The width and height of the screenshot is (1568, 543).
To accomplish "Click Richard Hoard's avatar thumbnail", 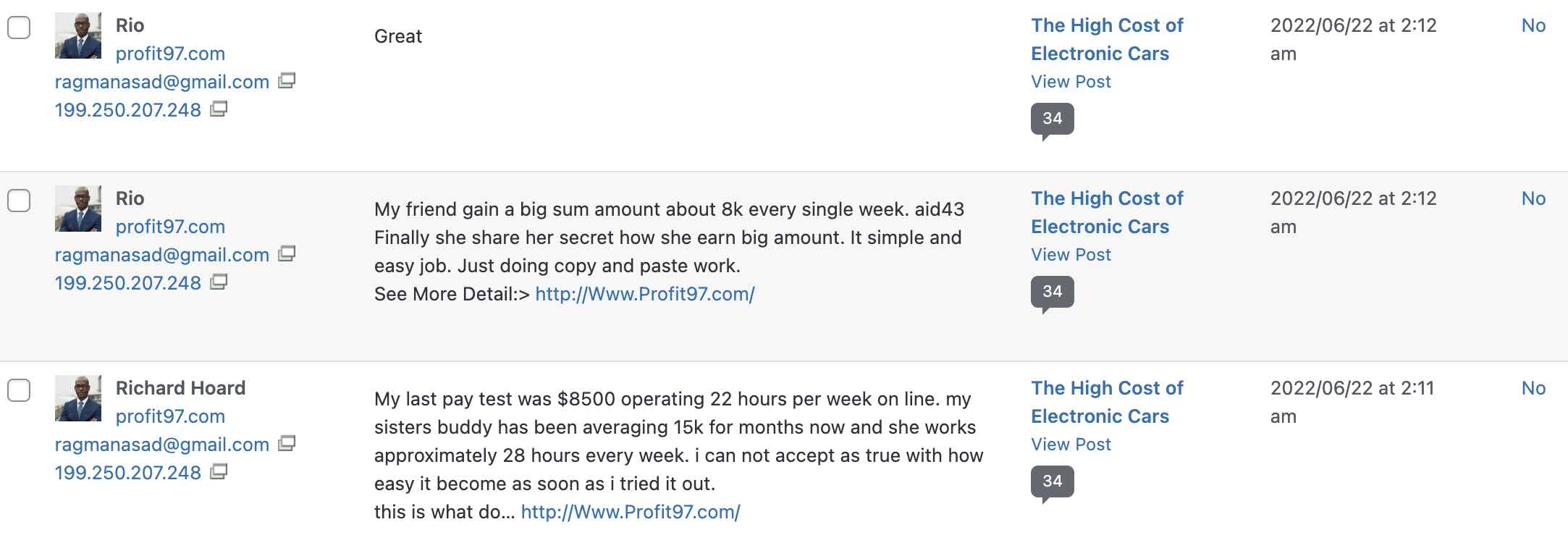I will click(78, 398).
